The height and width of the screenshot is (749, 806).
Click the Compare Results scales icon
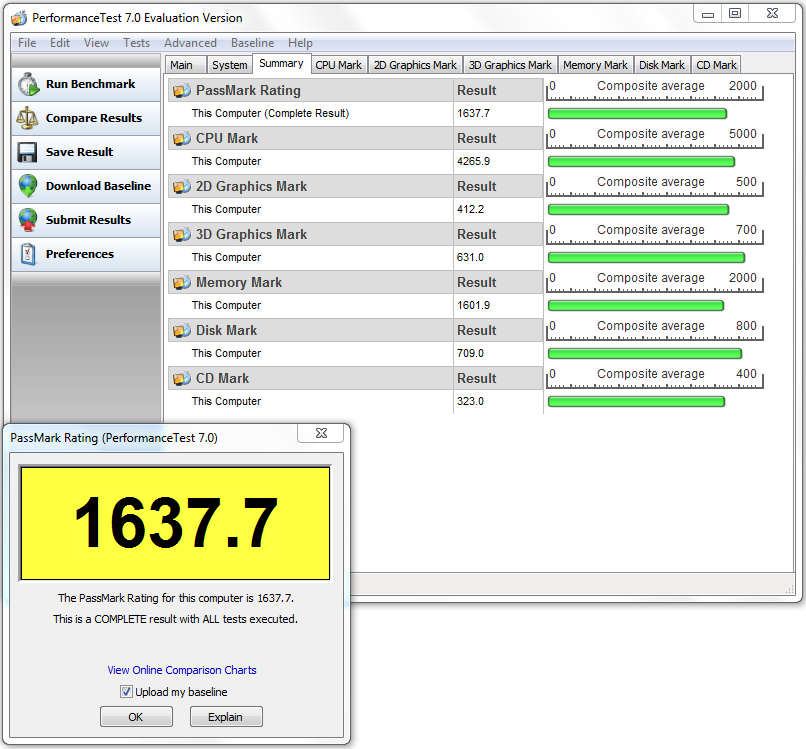click(27, 118)
